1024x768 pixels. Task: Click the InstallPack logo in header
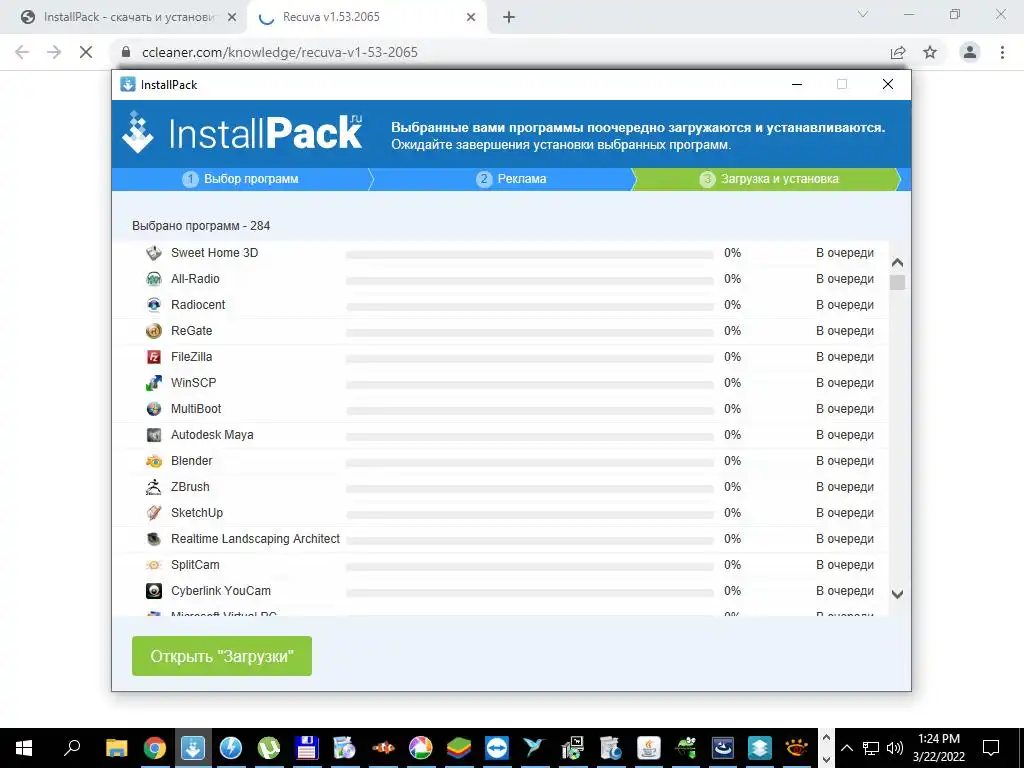click(x=242, y=133)
